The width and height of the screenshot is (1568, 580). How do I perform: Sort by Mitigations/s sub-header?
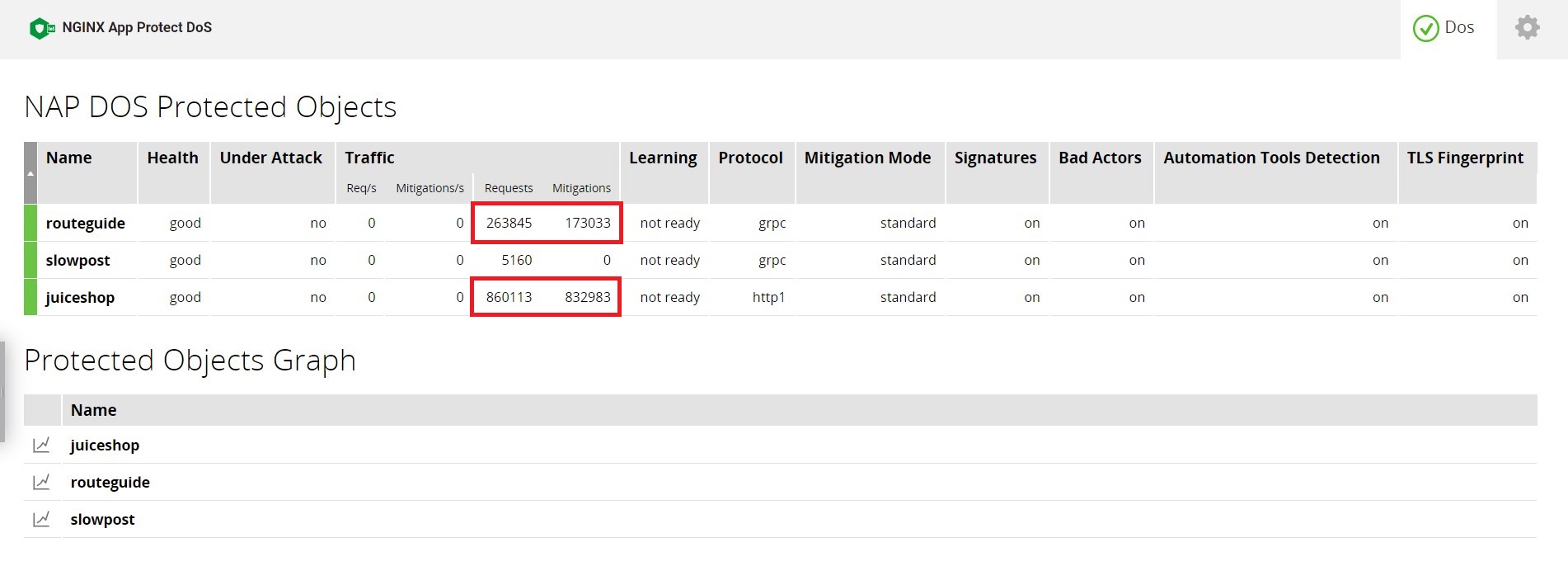point(430,188)
